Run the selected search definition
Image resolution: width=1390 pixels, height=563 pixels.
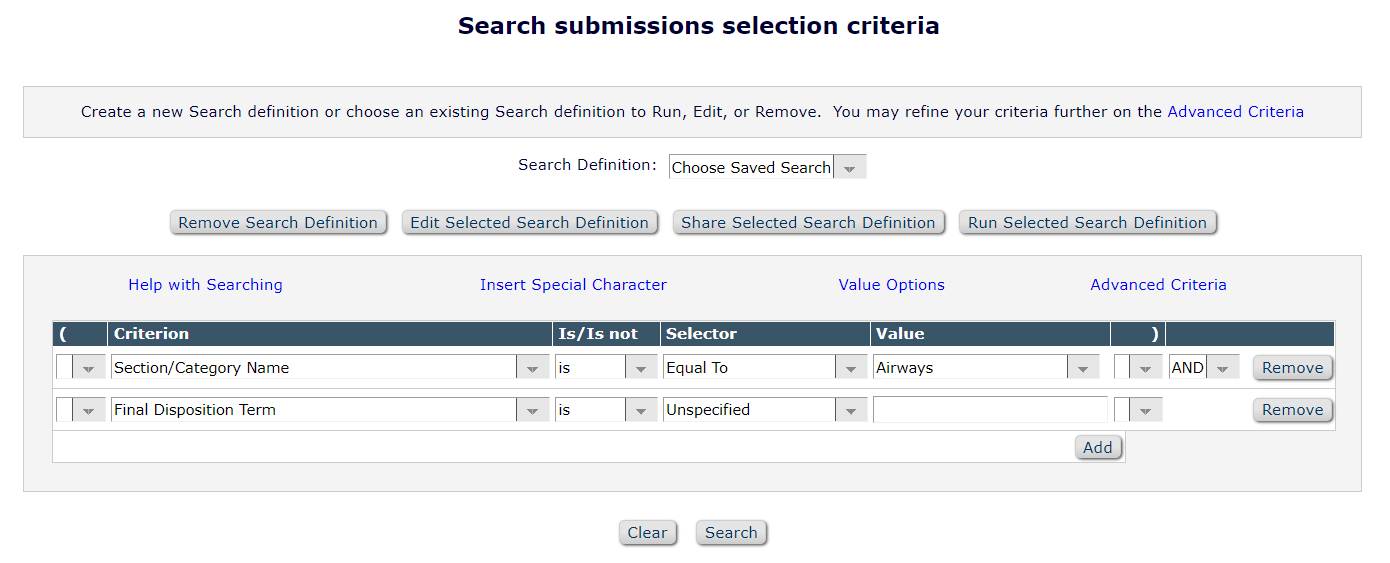pos(1087,223)
